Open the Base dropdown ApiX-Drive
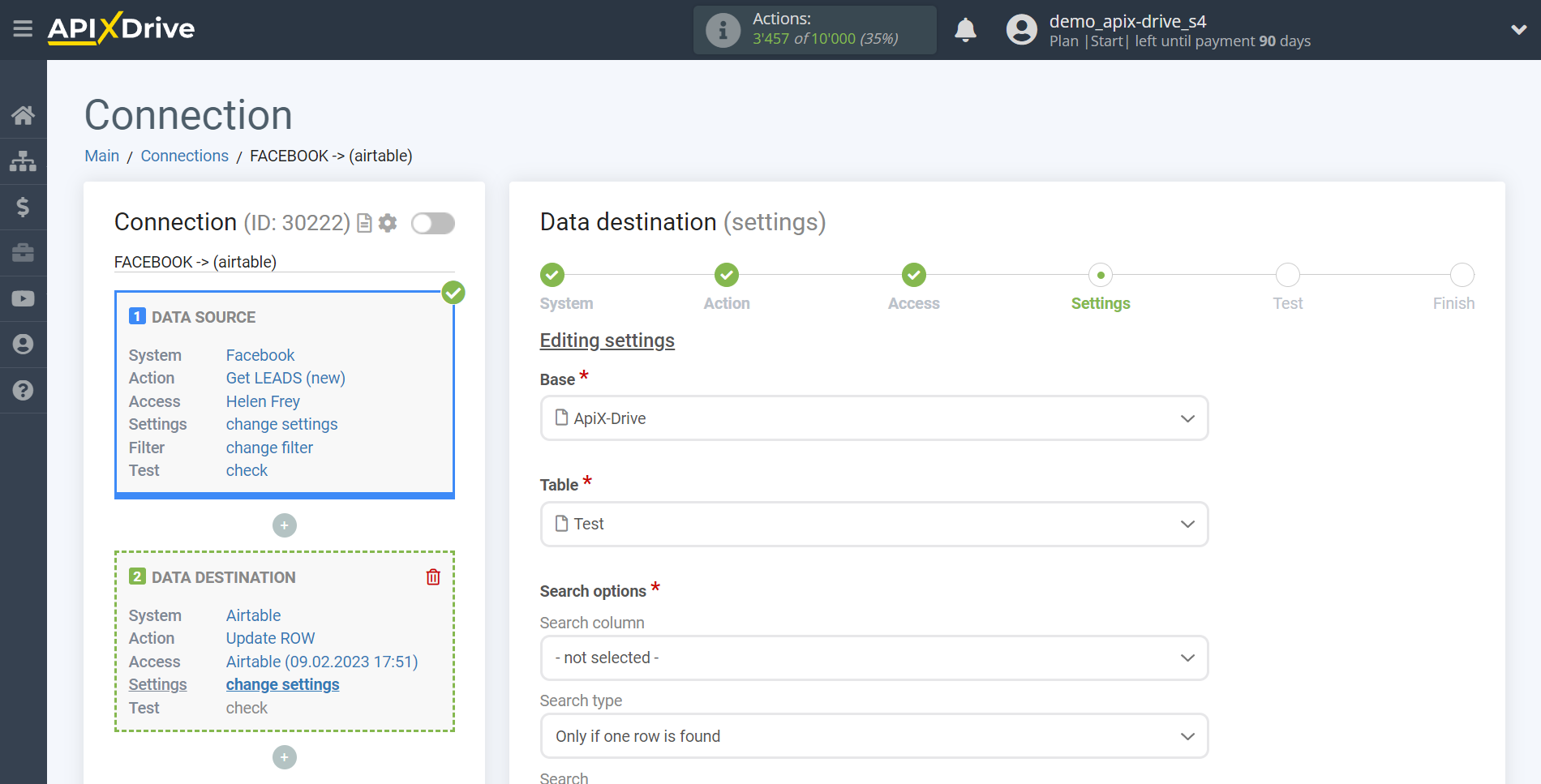This screenshot has width=1541, height=784. [874, 418]
